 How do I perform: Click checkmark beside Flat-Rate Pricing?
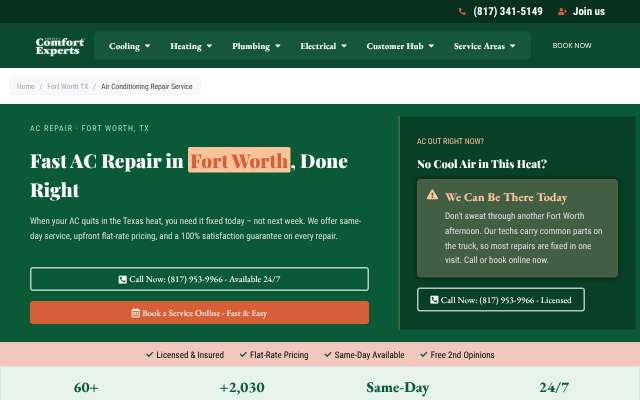point(243,354)
